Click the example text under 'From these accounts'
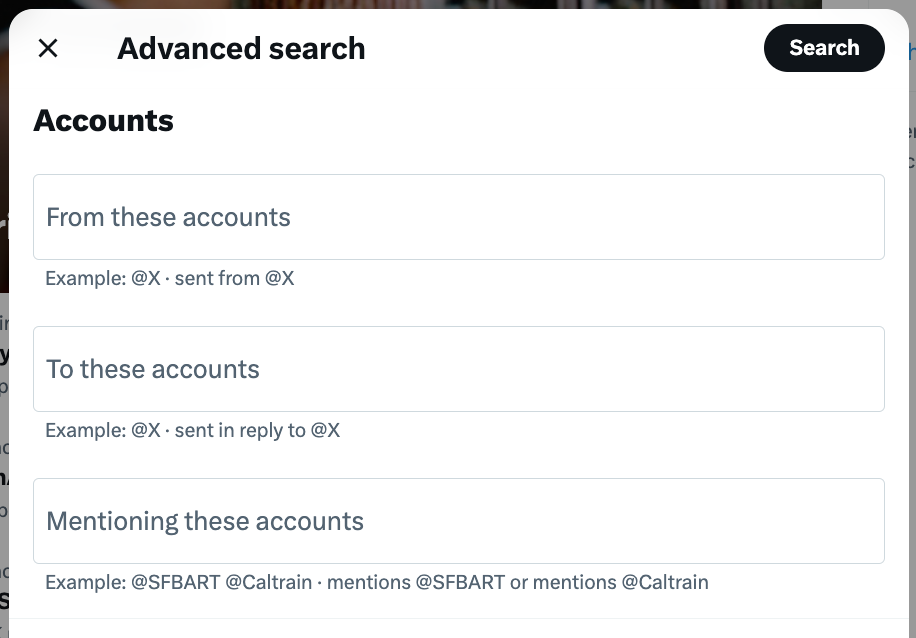The image size is (916, 638). pyautogui.click(x=169, y=278)
